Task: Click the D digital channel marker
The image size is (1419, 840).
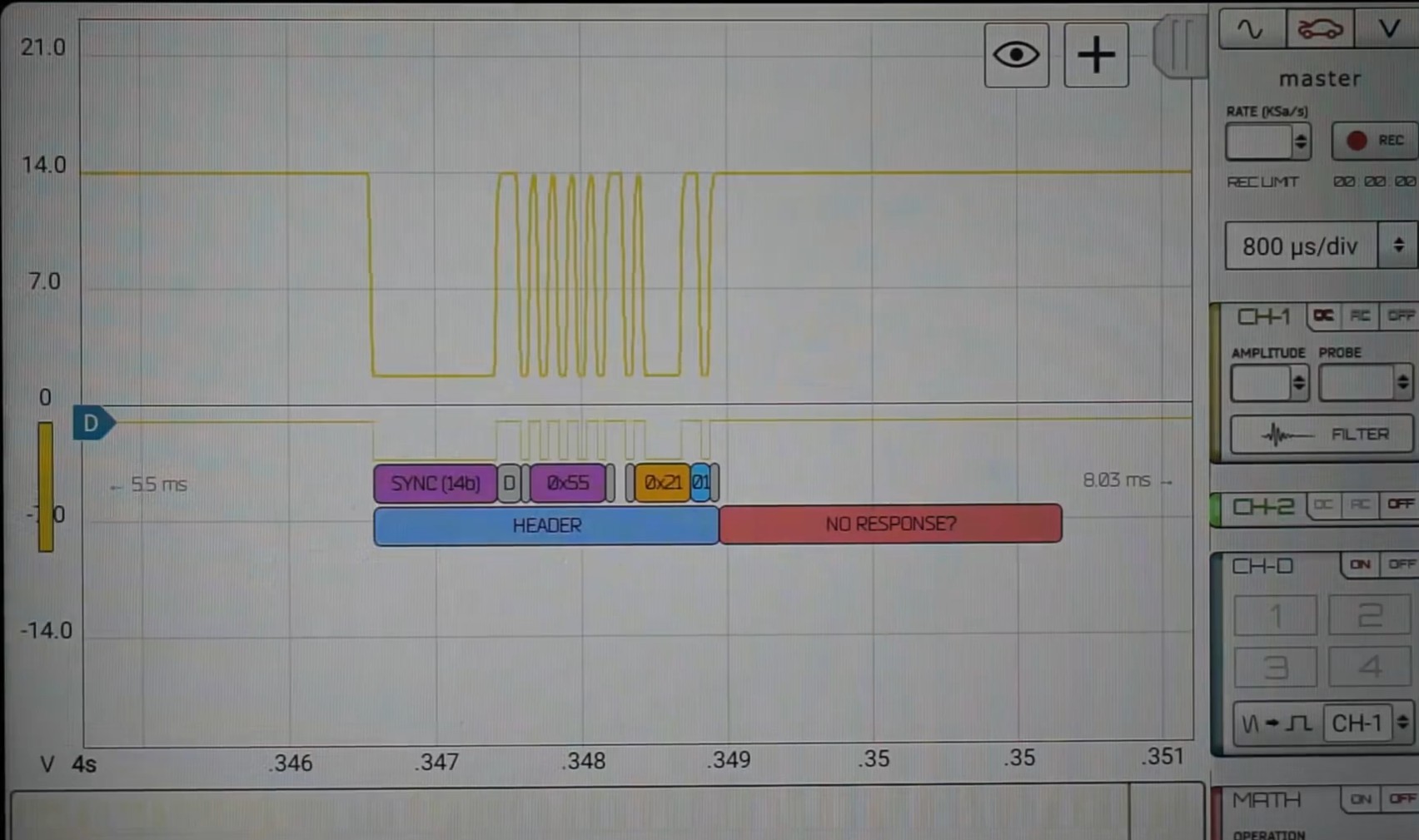Action: click(x=94, y=424)
